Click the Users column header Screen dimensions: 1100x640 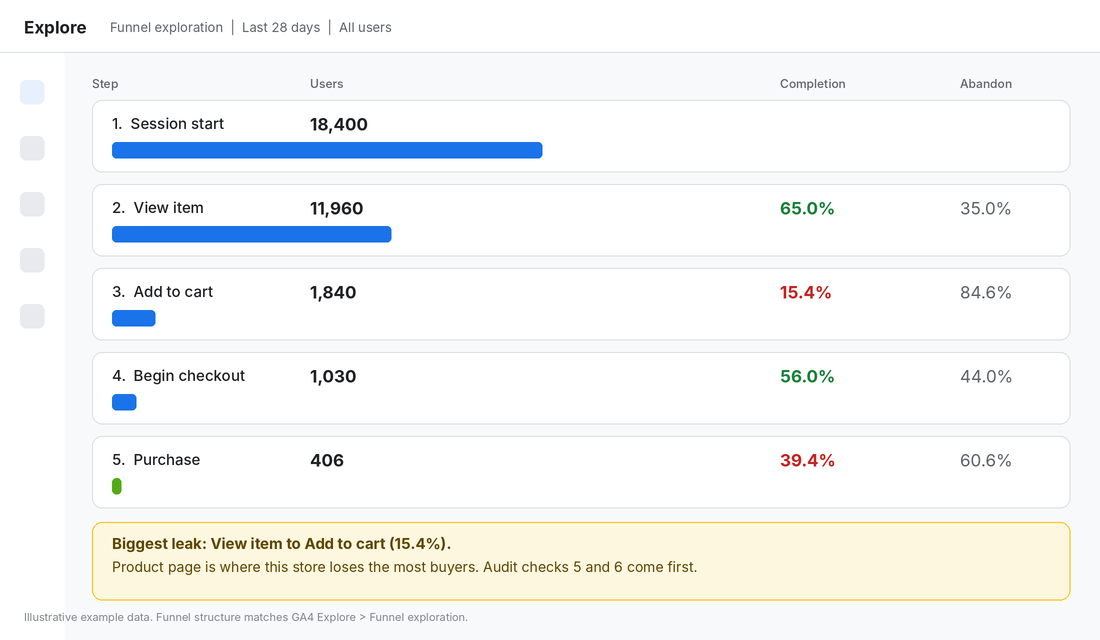pyautogui.click(x=326, y=84)
